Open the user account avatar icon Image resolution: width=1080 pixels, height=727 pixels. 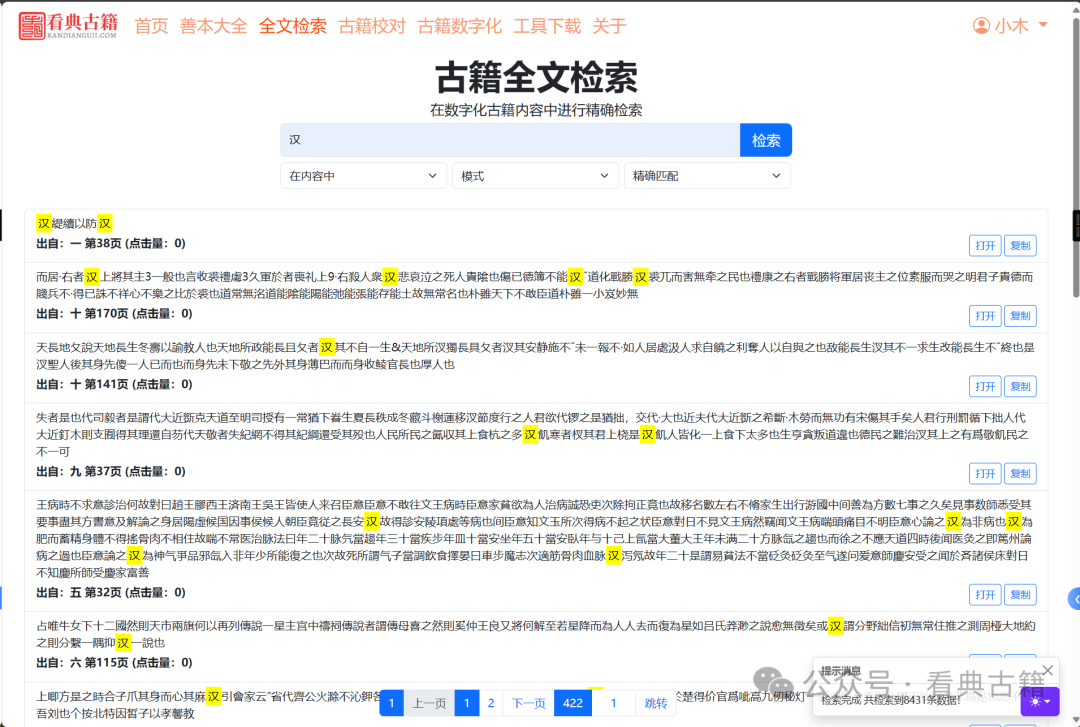click(x=981, y=25)
